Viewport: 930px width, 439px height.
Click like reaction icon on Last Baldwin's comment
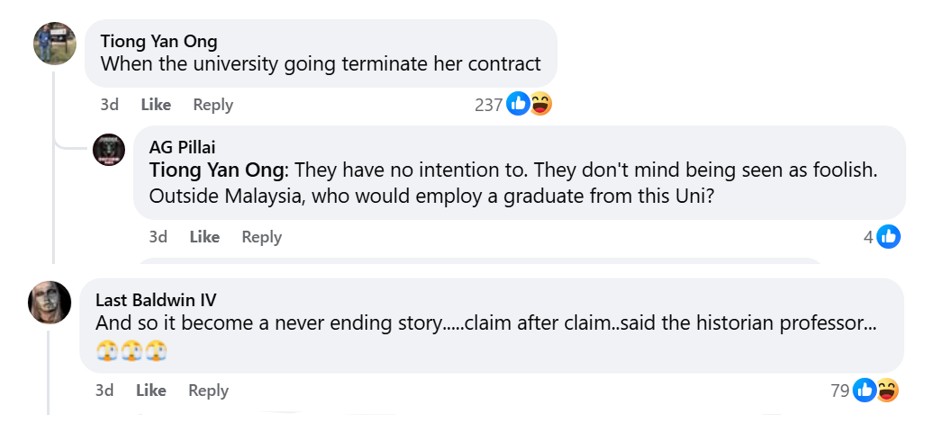click(x=865, y=390)
